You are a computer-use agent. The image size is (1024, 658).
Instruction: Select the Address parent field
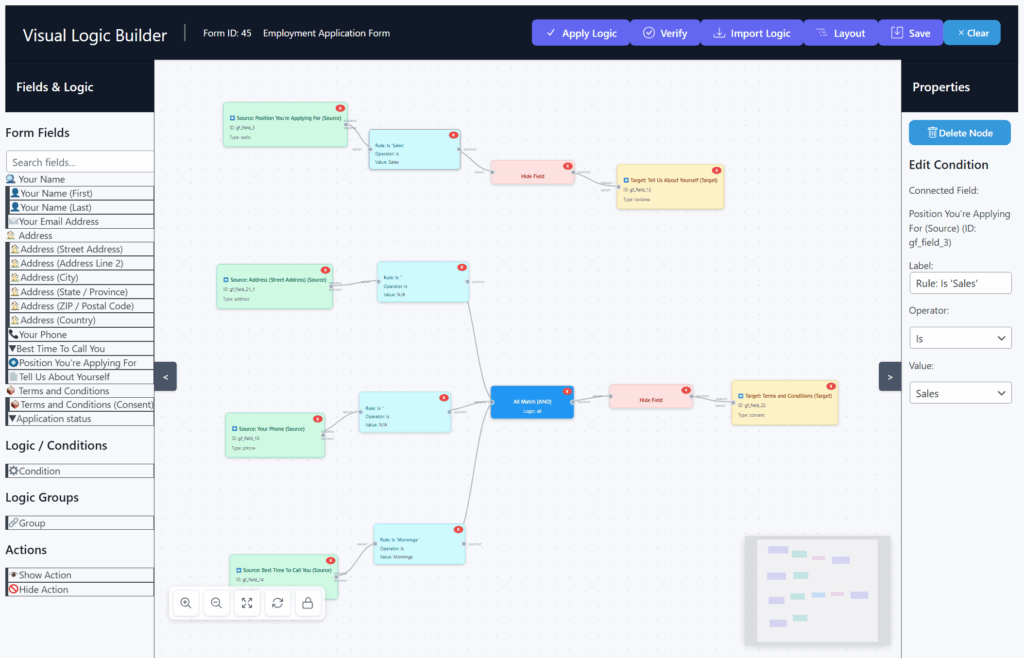pos(80,235)
